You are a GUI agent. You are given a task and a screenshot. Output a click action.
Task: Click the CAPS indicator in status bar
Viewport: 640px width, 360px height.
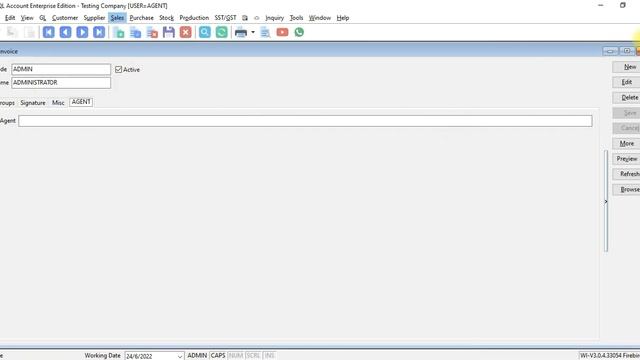pos(218,356)
